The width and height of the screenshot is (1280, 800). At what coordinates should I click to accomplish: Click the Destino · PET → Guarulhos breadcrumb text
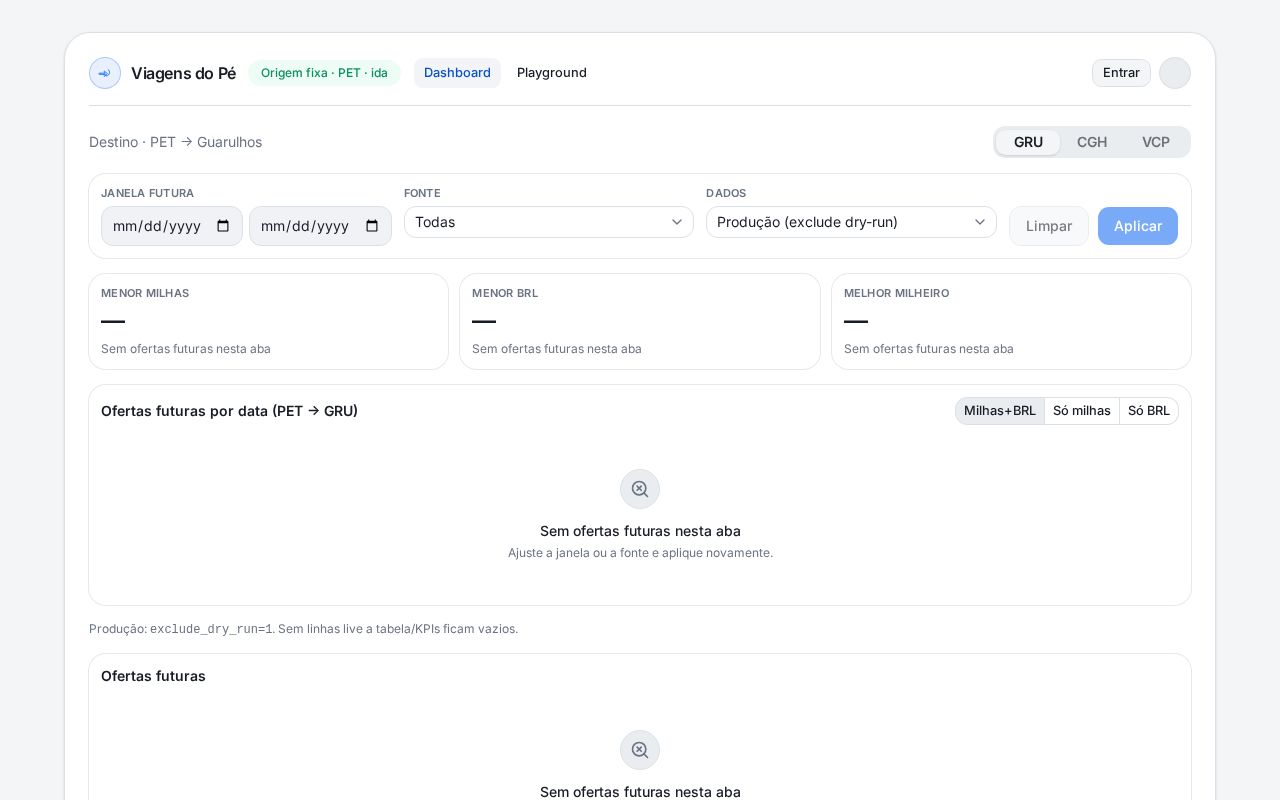pyautogui.click(x=175, y=142)
